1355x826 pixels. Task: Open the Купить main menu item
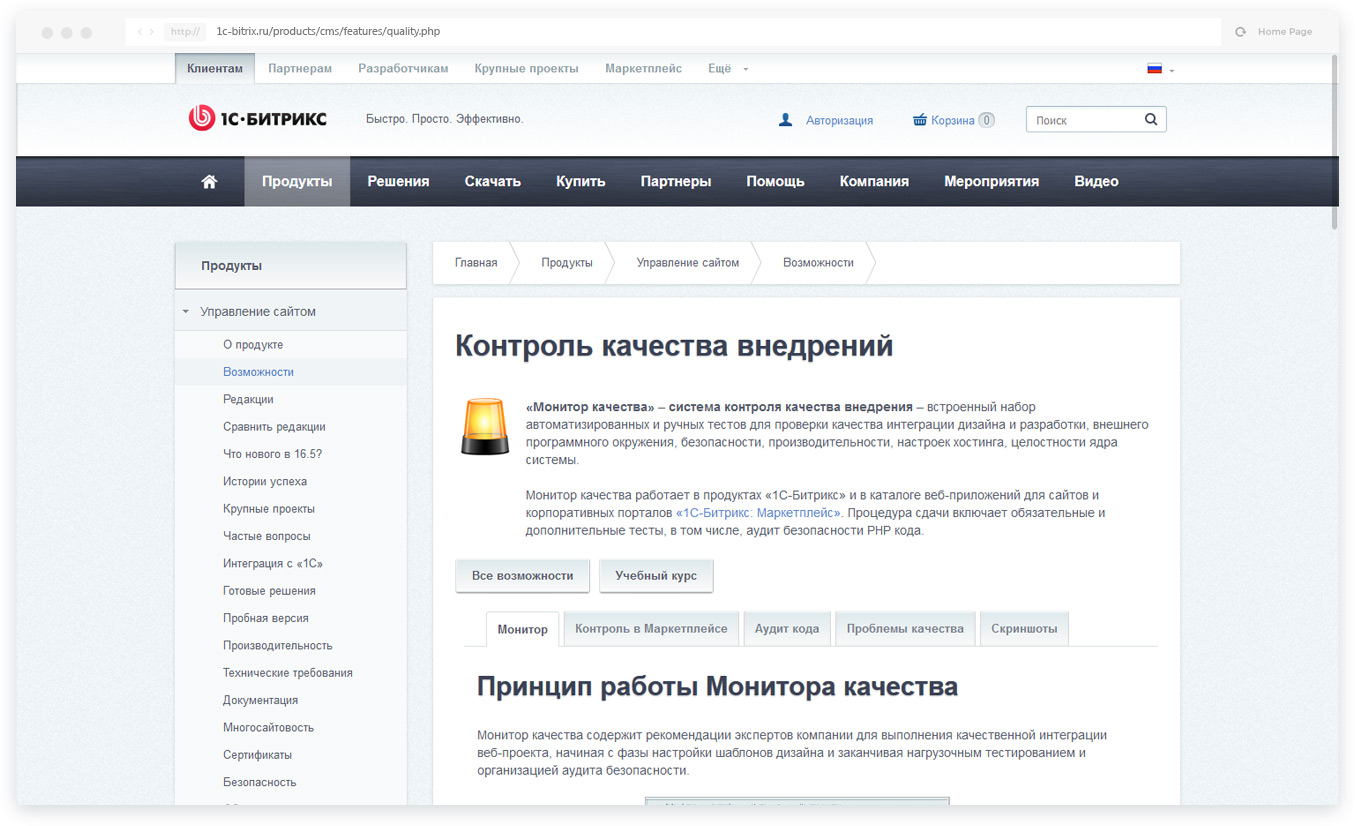(581, 181)
